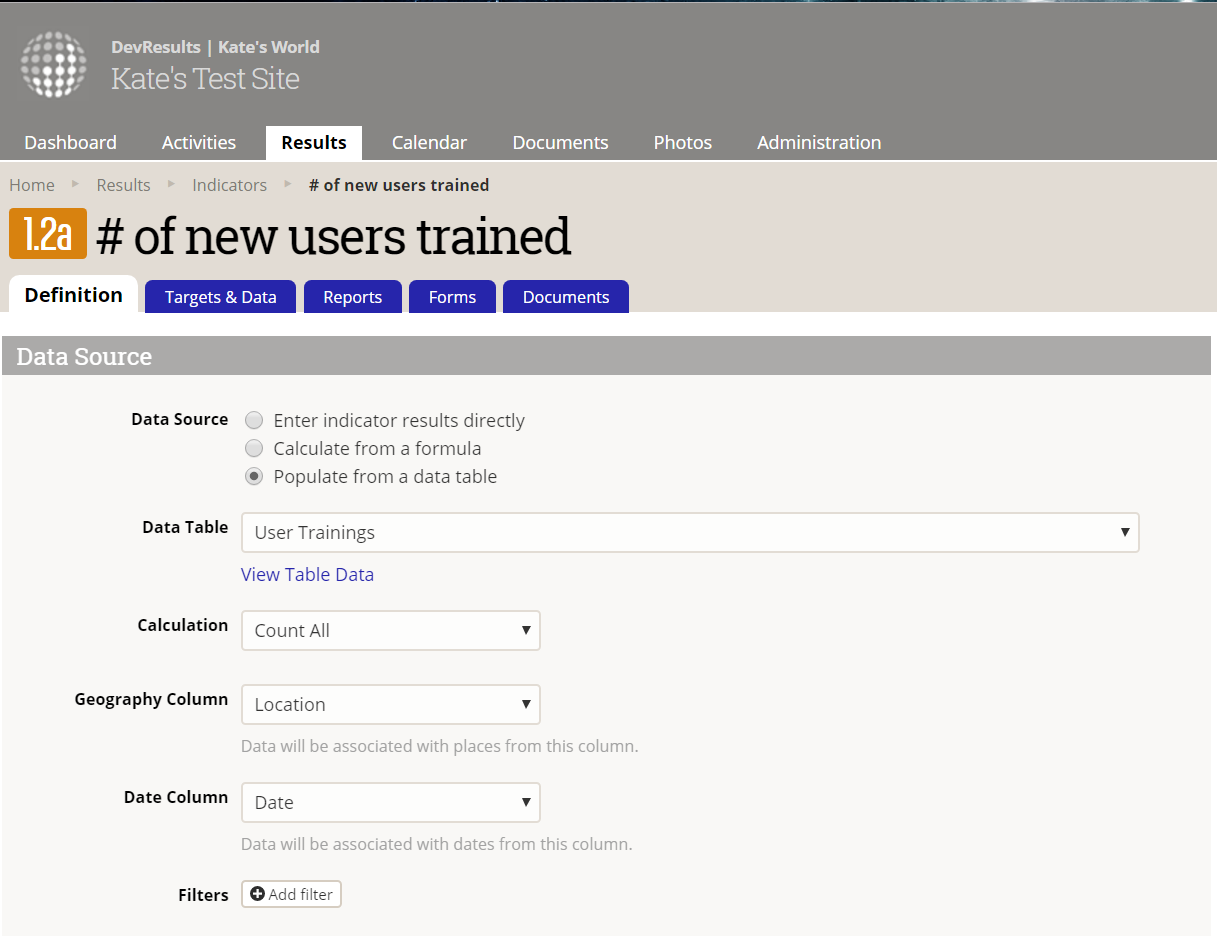Screen dimensions: 1217x946
Task: Click the orange 1.2a indicator badge
Action: pyautogui.click(x=48, y=234)
